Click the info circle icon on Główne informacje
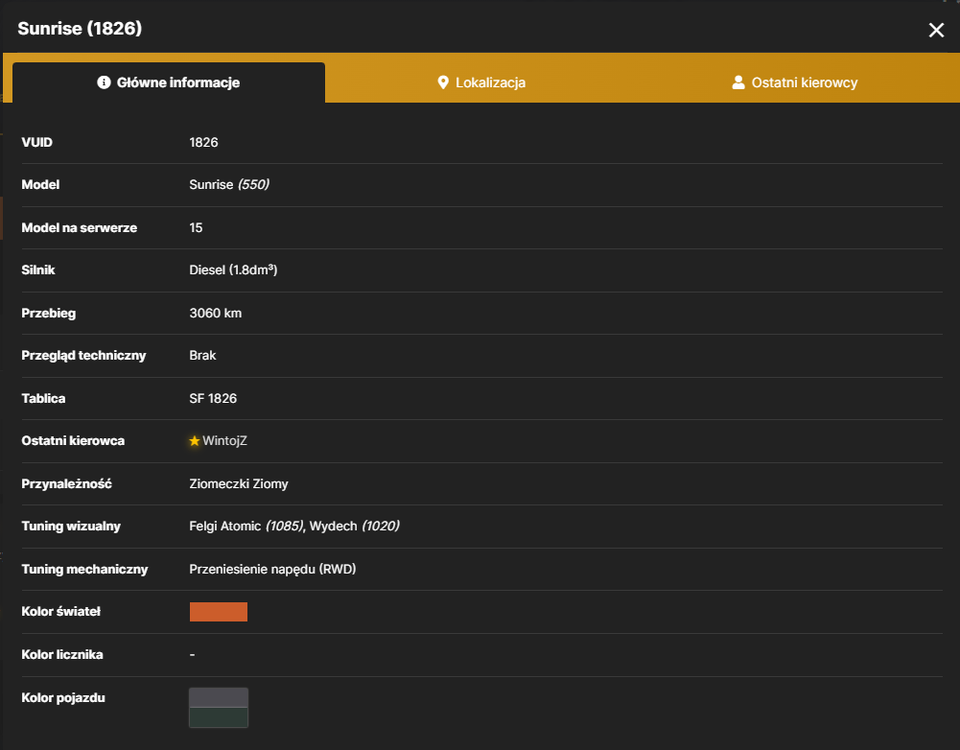The width and height of the screenshot is (960, 750). coord(103,82)
